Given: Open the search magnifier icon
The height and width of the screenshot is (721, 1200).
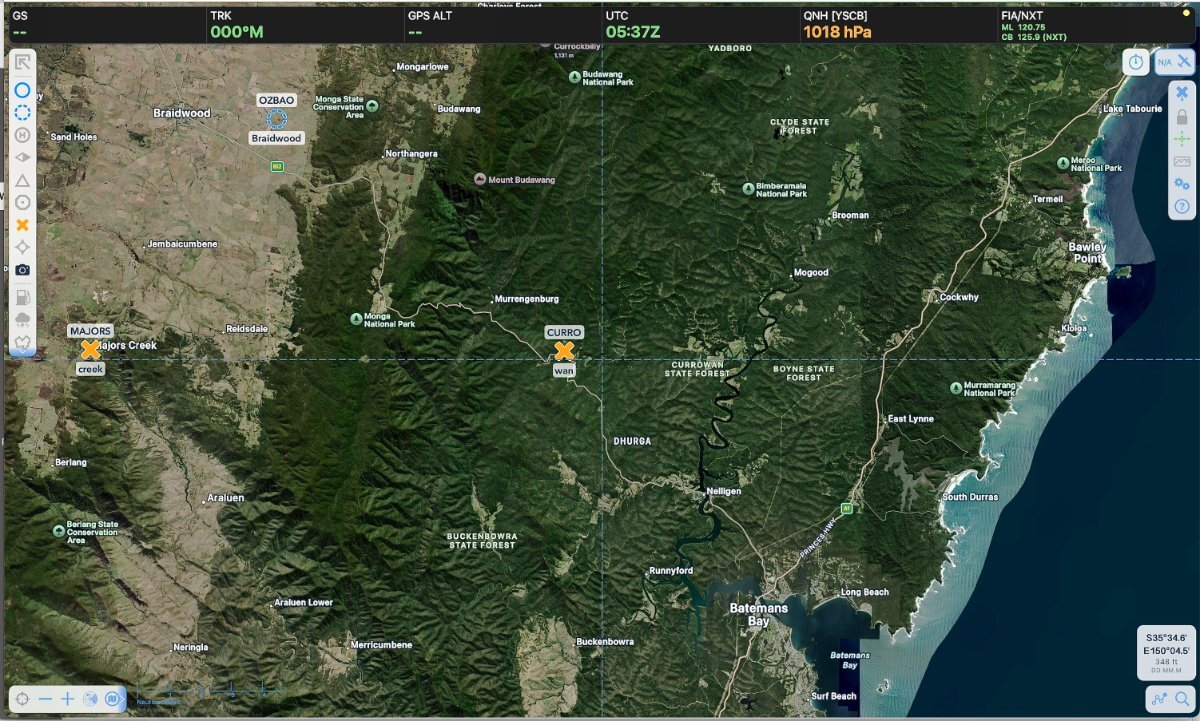Looking at the screenshot, I should coord(1182,698).
